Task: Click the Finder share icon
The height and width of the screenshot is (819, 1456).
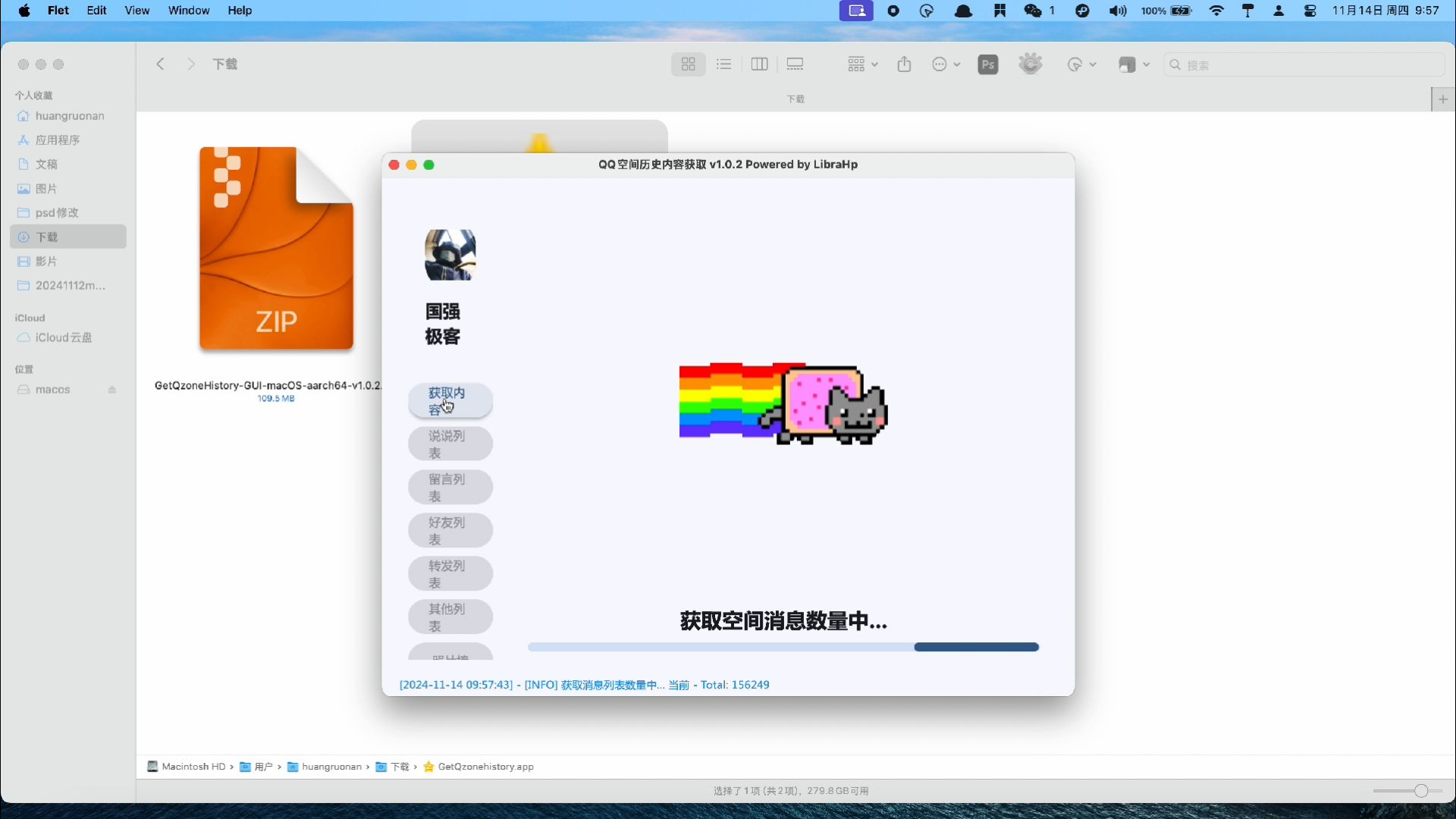Action: click(x=904, y=64)
